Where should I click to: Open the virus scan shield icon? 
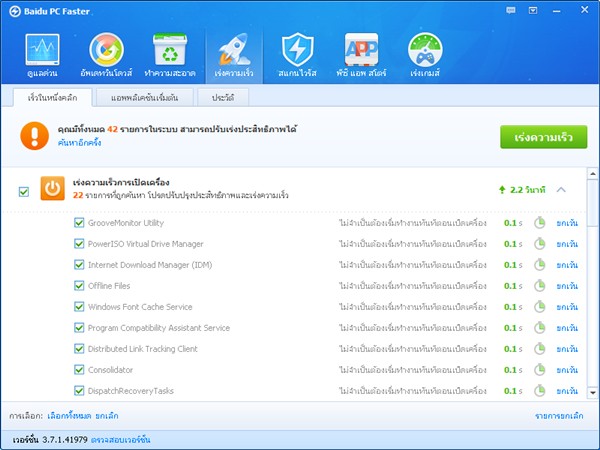[297, 49]
